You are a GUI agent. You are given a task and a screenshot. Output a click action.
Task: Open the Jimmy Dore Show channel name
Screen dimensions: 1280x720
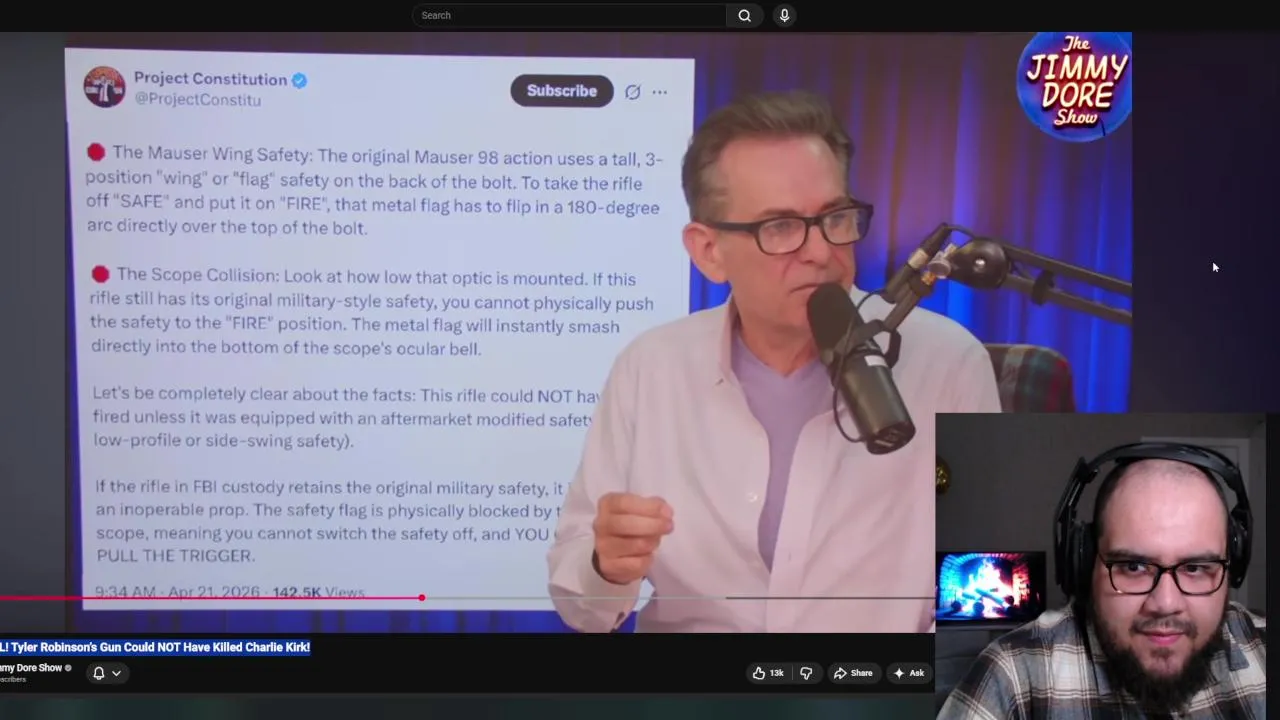tap(31, 668)
